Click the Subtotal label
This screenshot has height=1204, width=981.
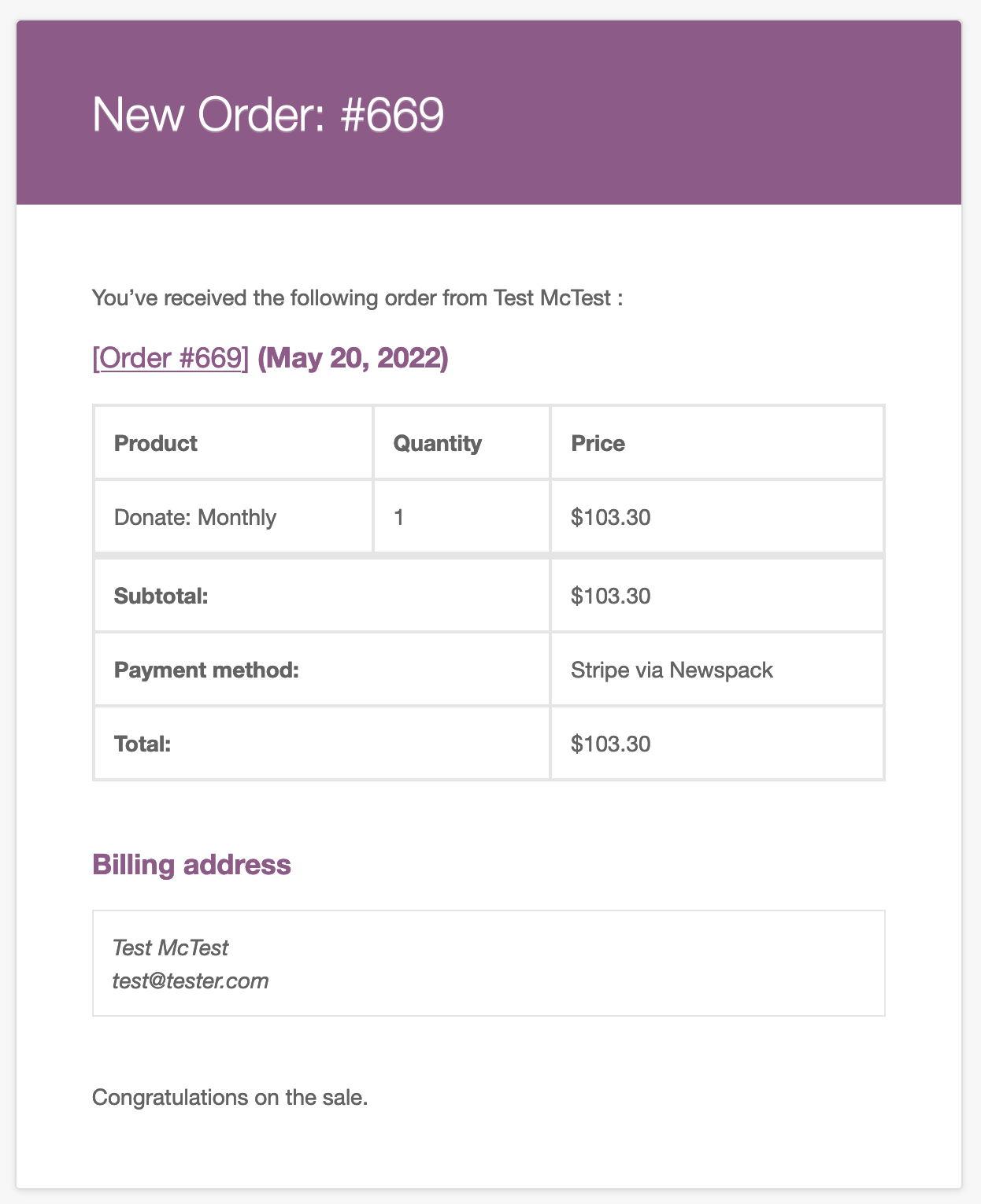tap(161, 596)
